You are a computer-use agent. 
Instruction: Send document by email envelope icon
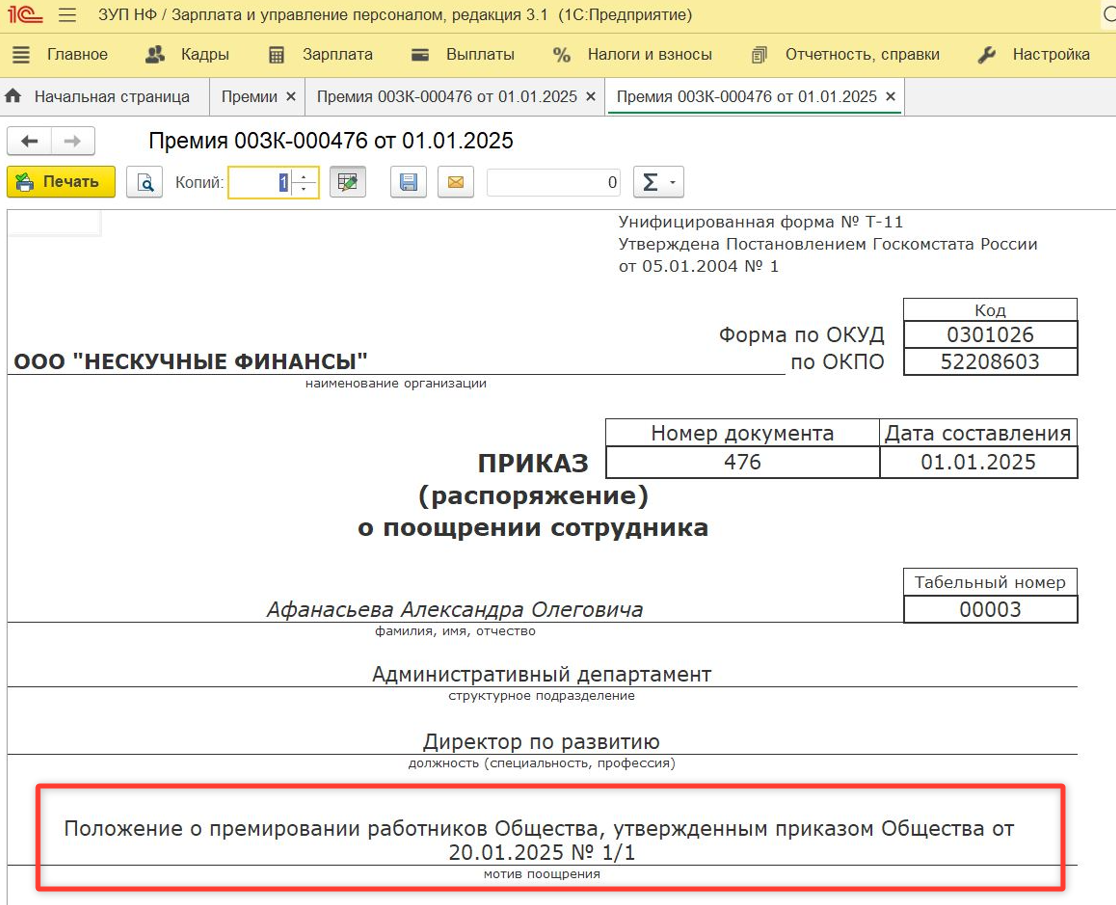[x=455, y=182]
